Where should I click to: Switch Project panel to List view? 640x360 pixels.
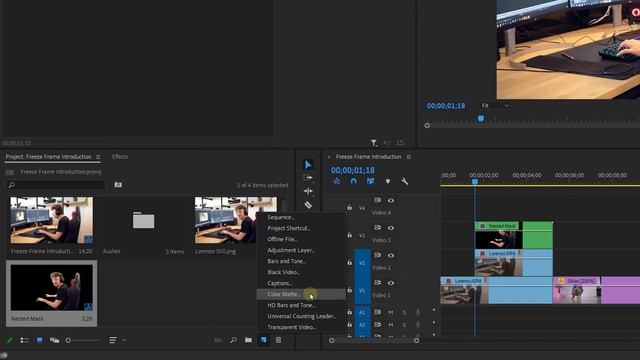(24, 340)
